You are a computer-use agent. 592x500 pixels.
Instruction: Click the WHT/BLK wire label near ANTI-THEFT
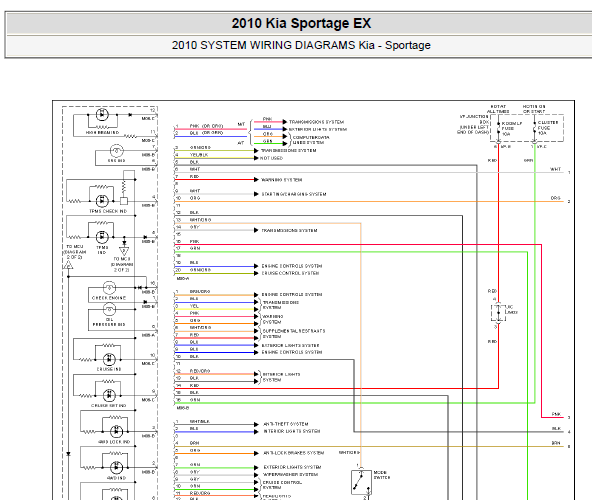coord(200,421)
